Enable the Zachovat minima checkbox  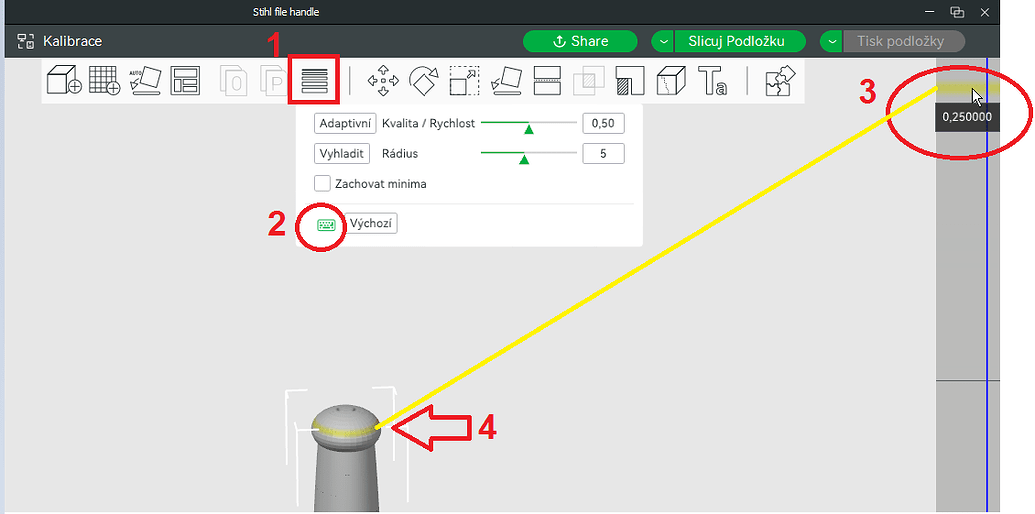tap(322, 183)
